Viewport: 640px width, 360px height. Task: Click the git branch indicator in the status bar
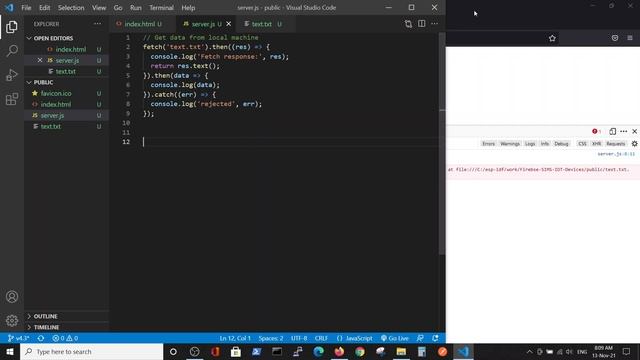click(x=18, y=338)
